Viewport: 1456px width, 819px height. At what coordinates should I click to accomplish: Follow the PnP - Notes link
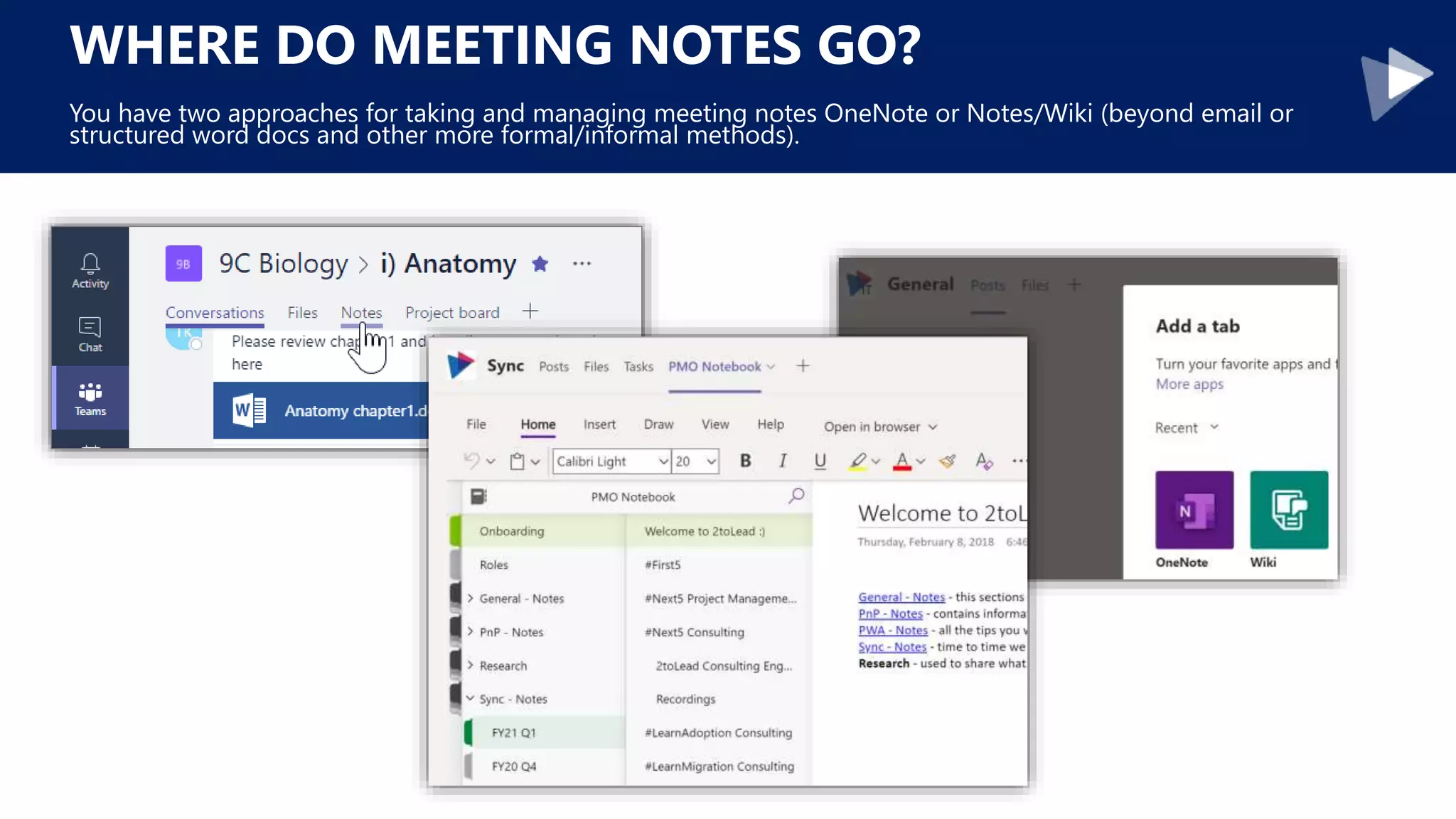[890, 614]
